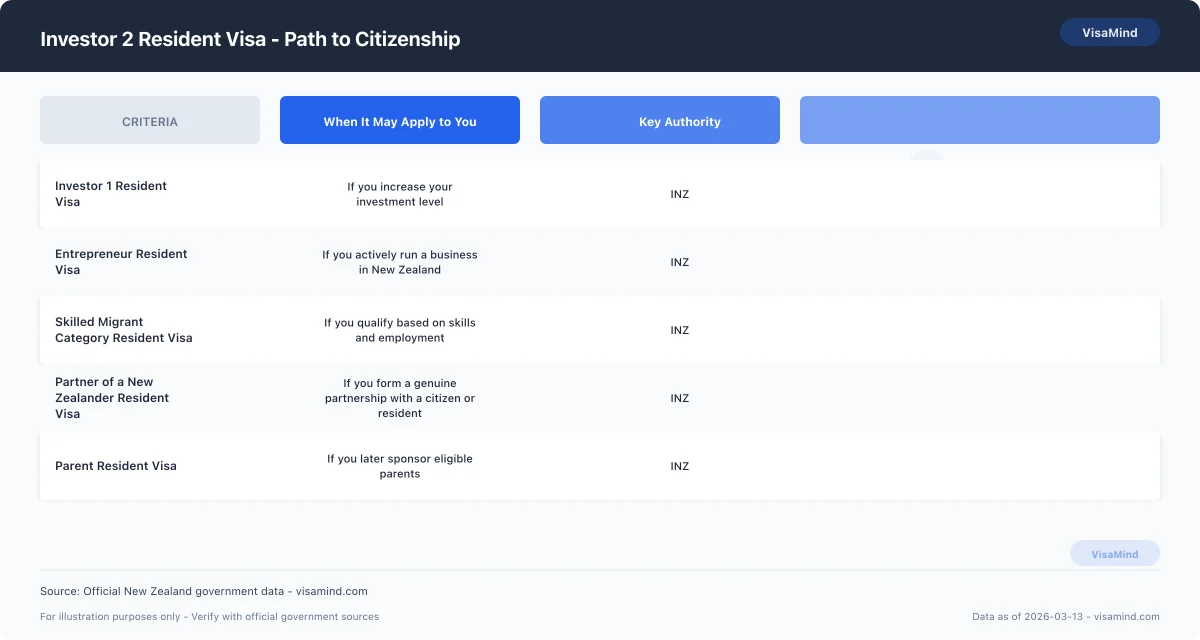Select the Partner of a New Zealander row

pos(112,397)
